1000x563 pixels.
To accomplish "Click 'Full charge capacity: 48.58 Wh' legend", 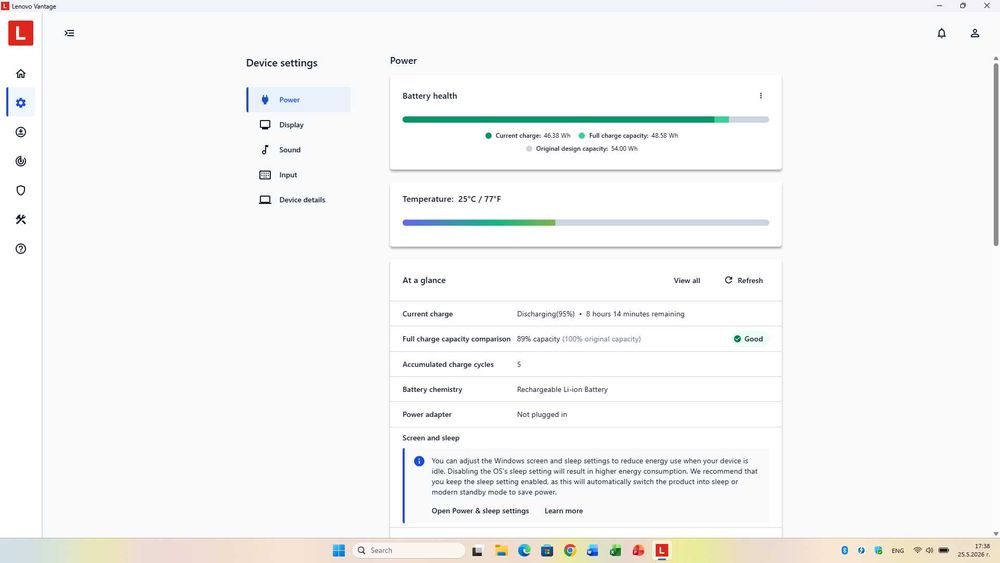I will [x=628, y=136].
